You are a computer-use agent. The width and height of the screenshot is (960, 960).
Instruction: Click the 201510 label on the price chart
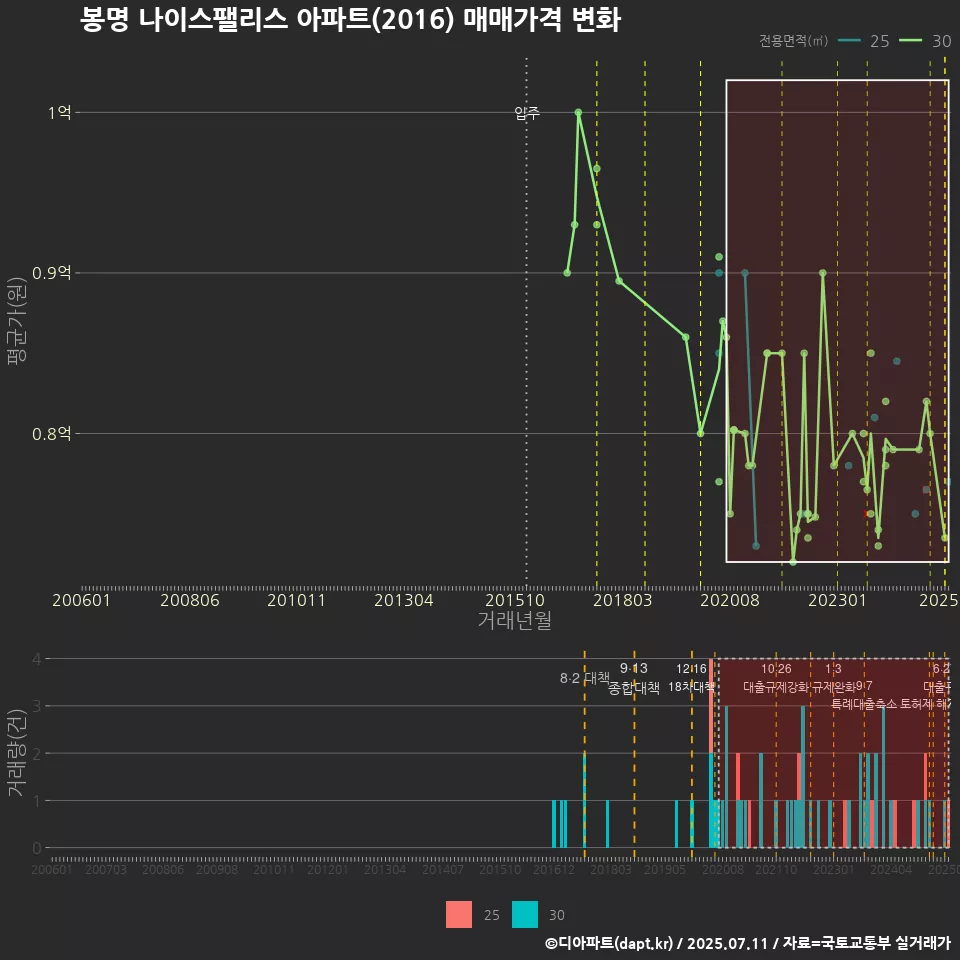click(515, 600)
